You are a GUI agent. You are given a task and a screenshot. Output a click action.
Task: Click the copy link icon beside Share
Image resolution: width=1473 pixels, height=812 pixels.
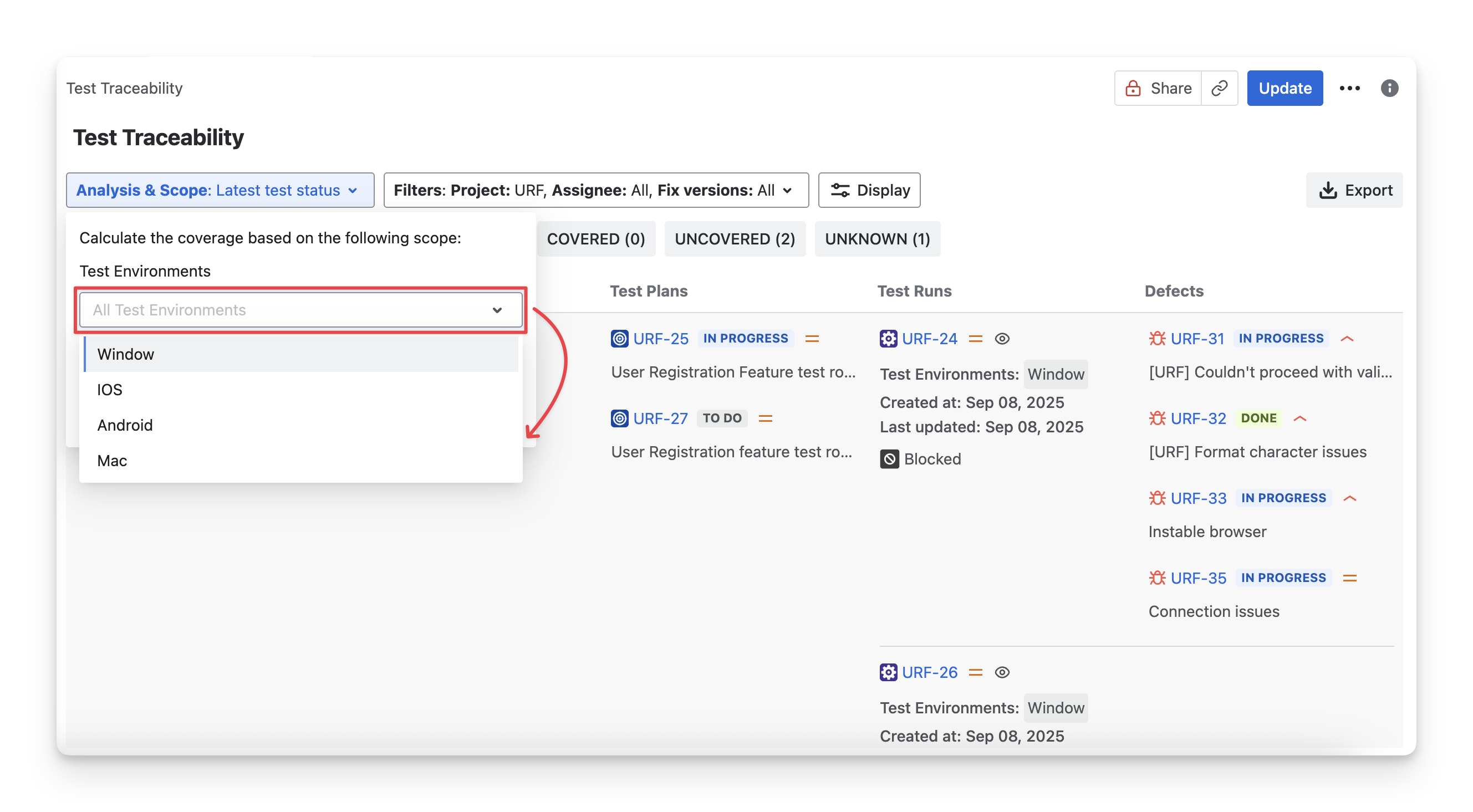tap(1219, 88)
